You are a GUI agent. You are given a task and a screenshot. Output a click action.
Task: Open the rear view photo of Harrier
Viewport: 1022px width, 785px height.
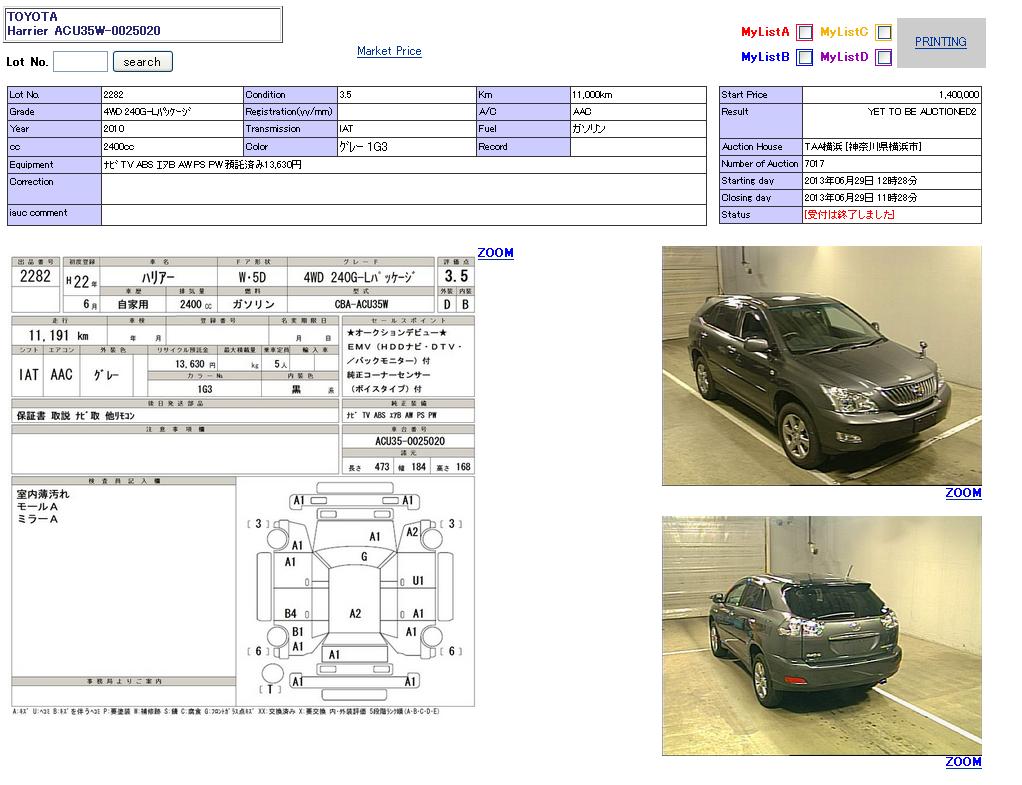[821, 636]
